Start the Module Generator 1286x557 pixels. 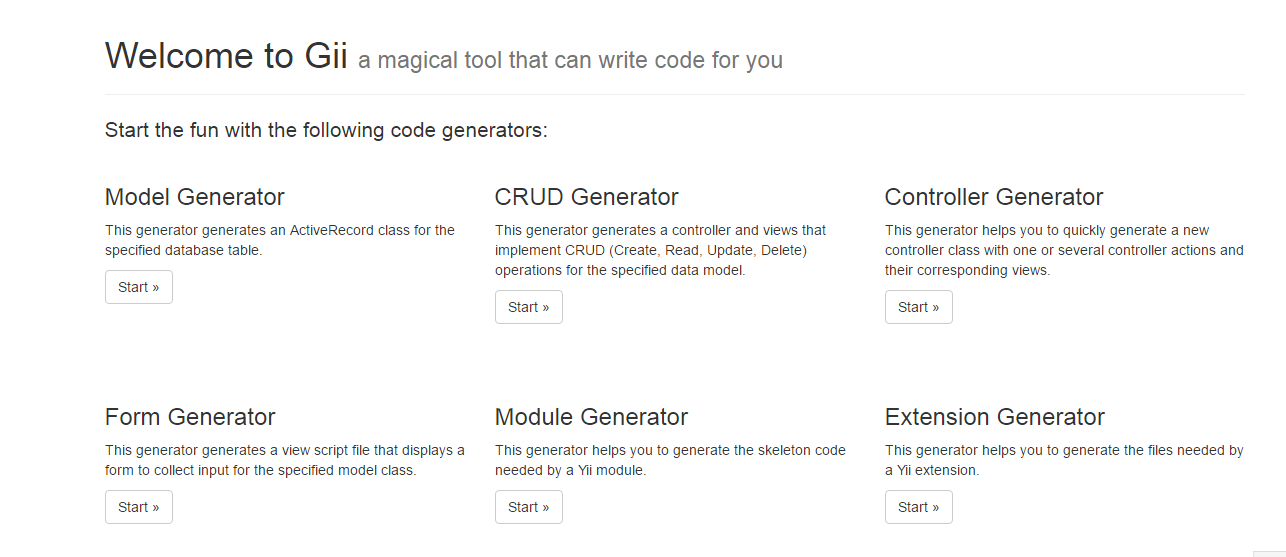[x=529, y=507]
